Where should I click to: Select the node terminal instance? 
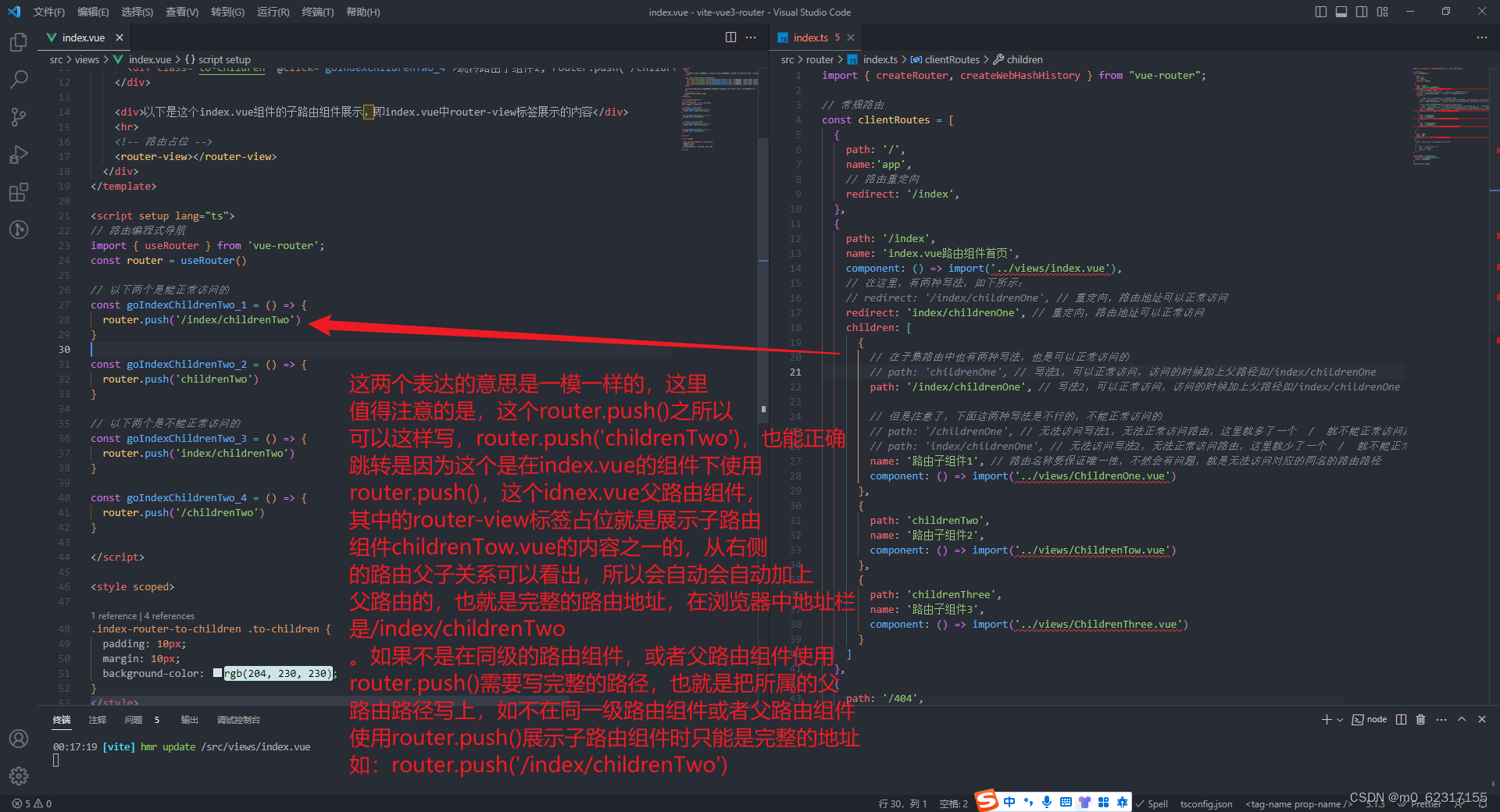coord(1370,719)
